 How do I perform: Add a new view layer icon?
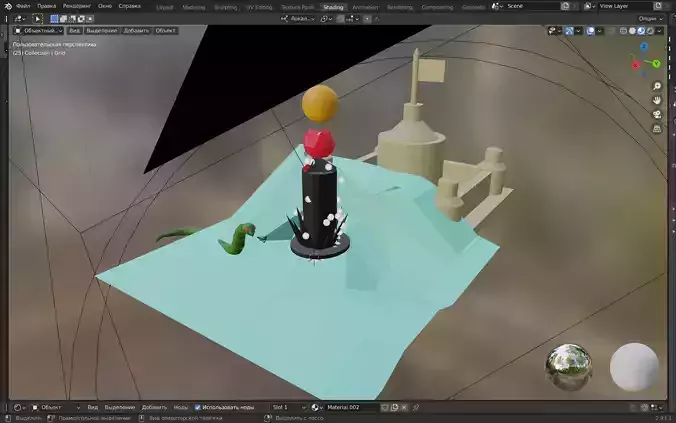(658, 6)
